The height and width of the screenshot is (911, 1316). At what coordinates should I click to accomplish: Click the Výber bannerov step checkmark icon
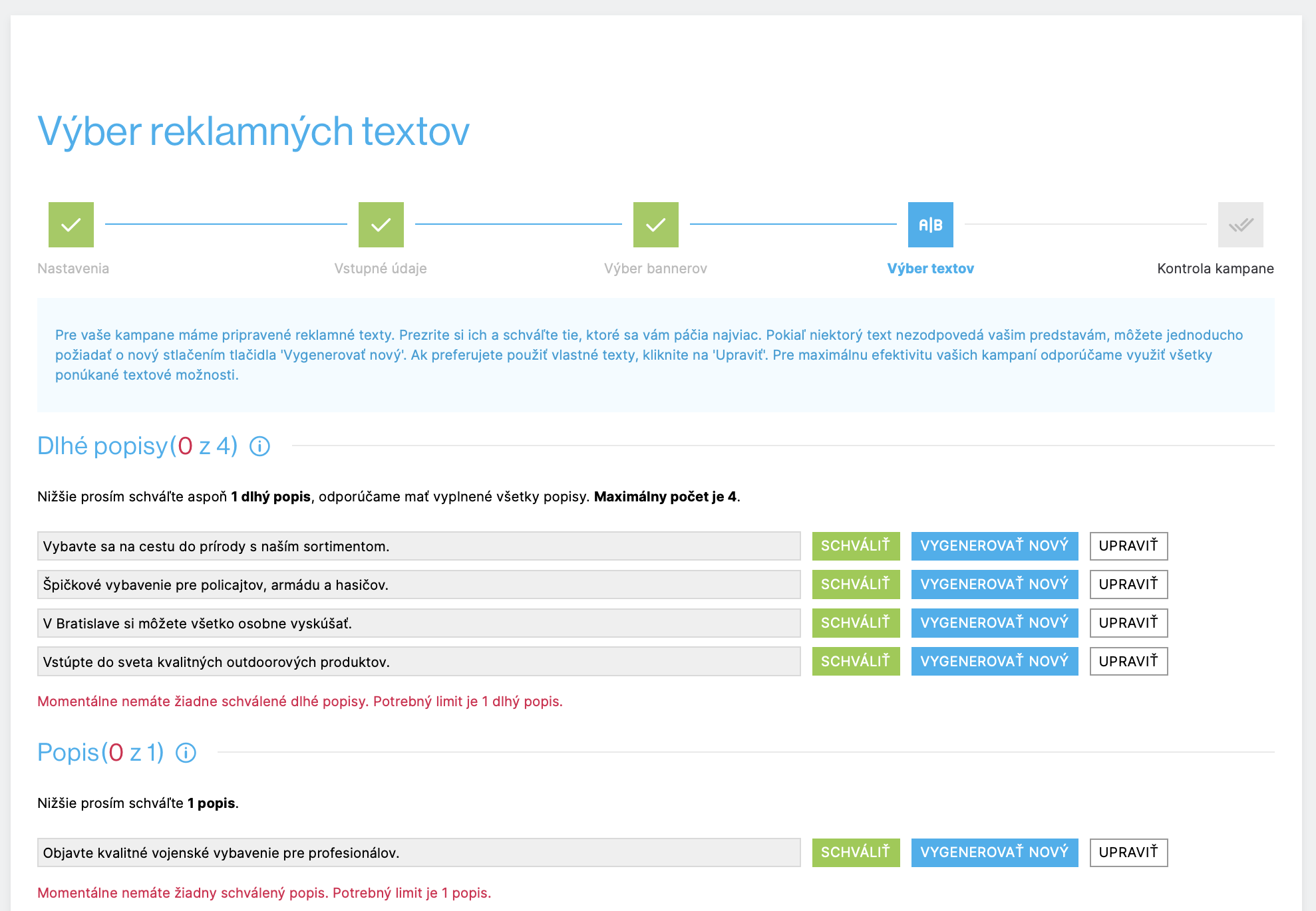(x=656, y=225)
